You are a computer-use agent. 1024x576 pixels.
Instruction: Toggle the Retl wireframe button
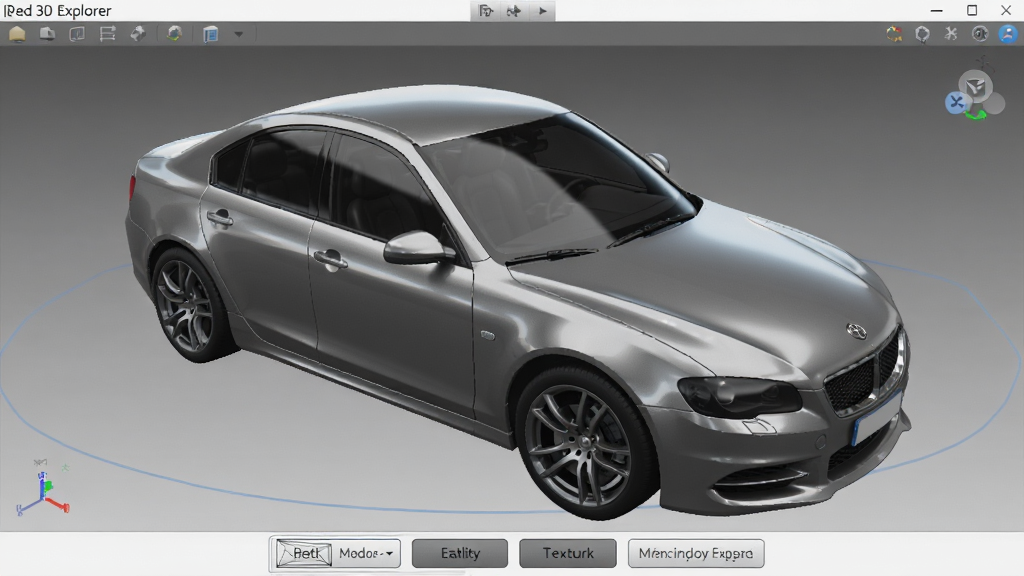[304, 554]
